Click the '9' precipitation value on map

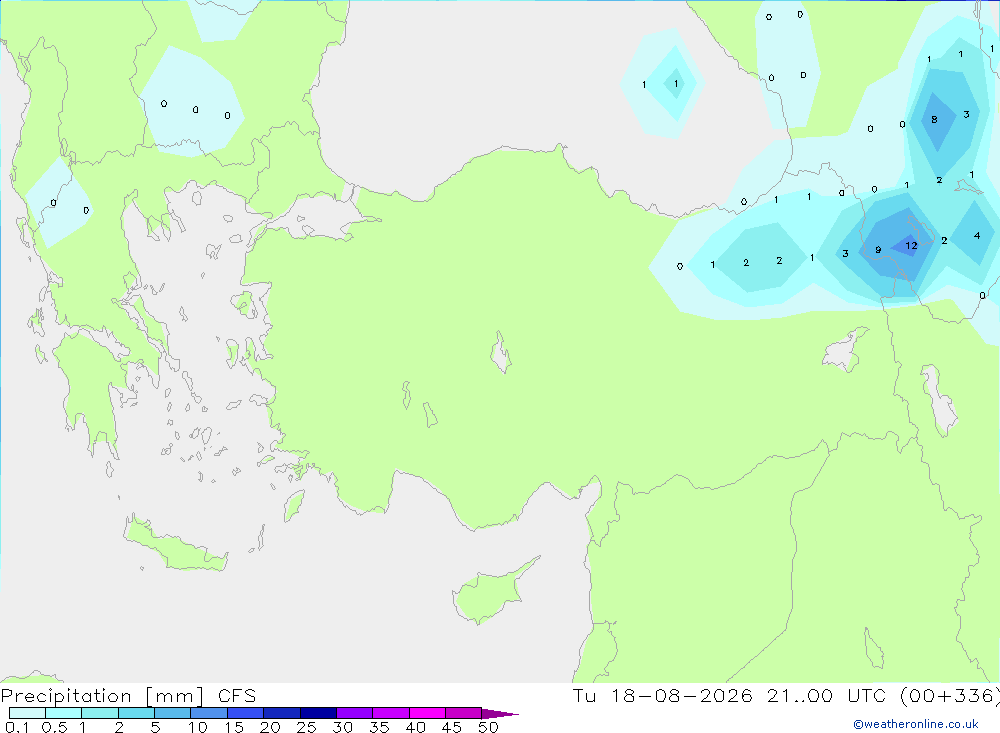(878, 250)
